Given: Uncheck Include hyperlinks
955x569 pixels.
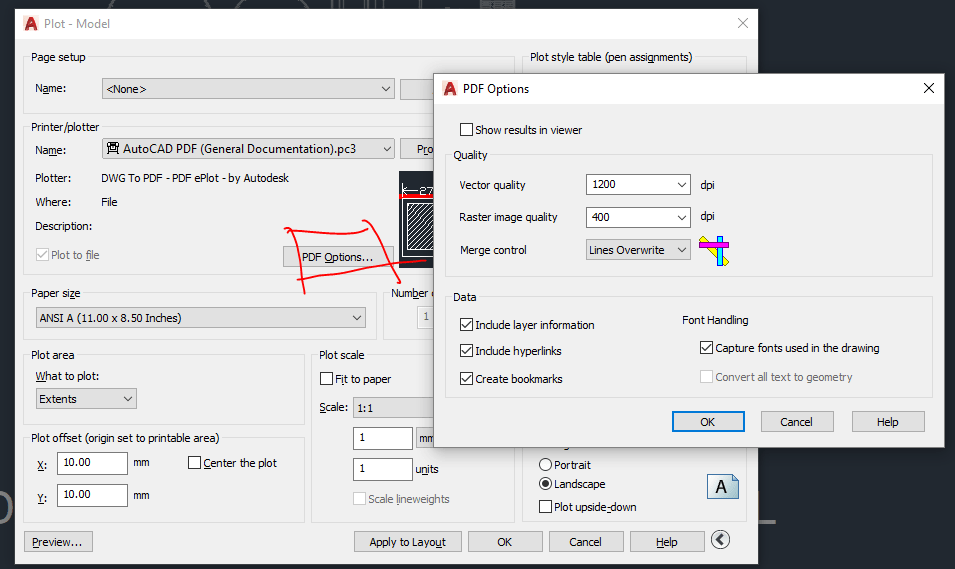Looking at the screenshot, I should [x=467, y=351].
